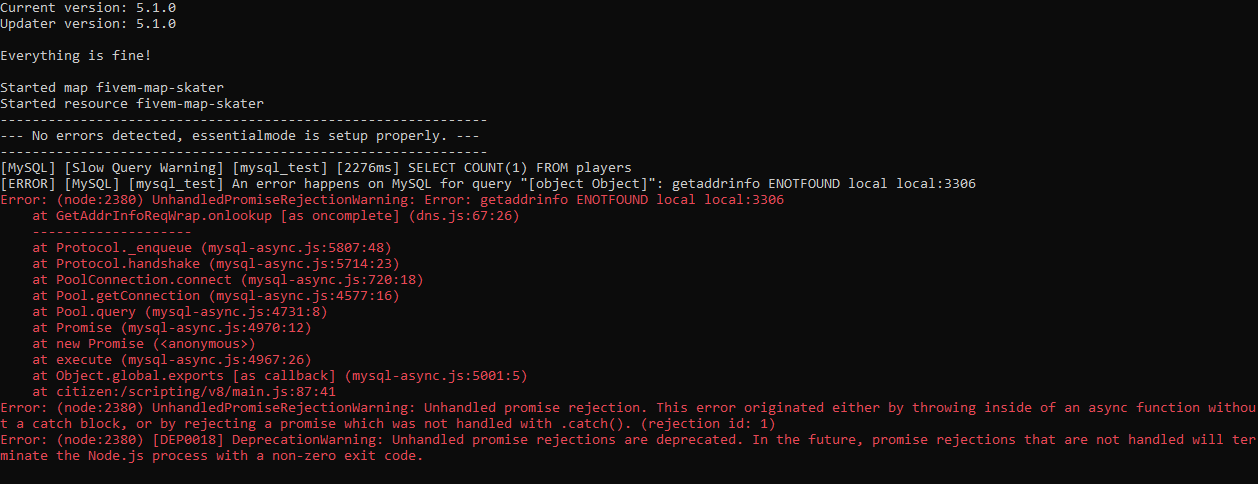Click the 'Everything is fine!' message
1258x484 pixels.
click(76, 56)
